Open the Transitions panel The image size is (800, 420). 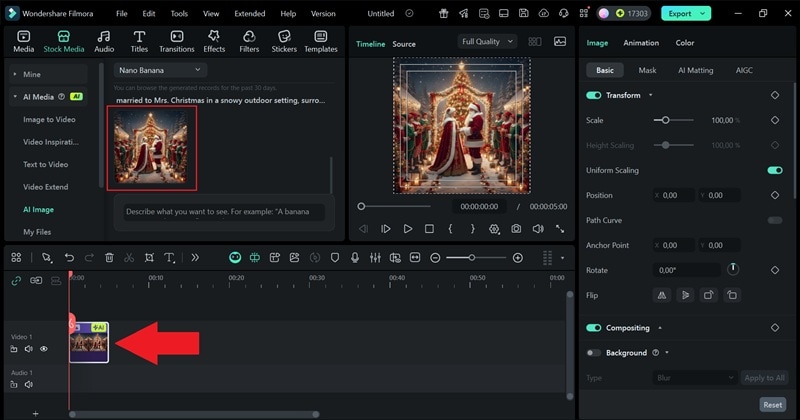(177, 42)
